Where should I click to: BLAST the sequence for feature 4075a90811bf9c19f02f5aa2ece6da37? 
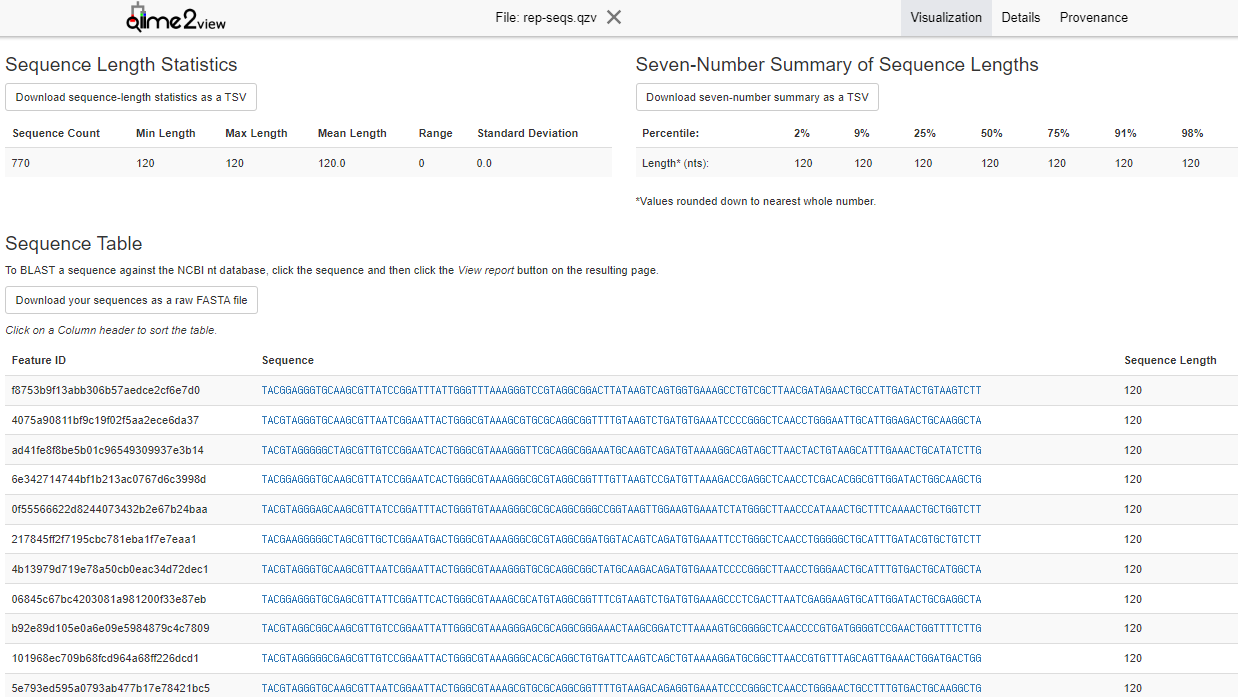pyautogui.click(x=621, y=420)
